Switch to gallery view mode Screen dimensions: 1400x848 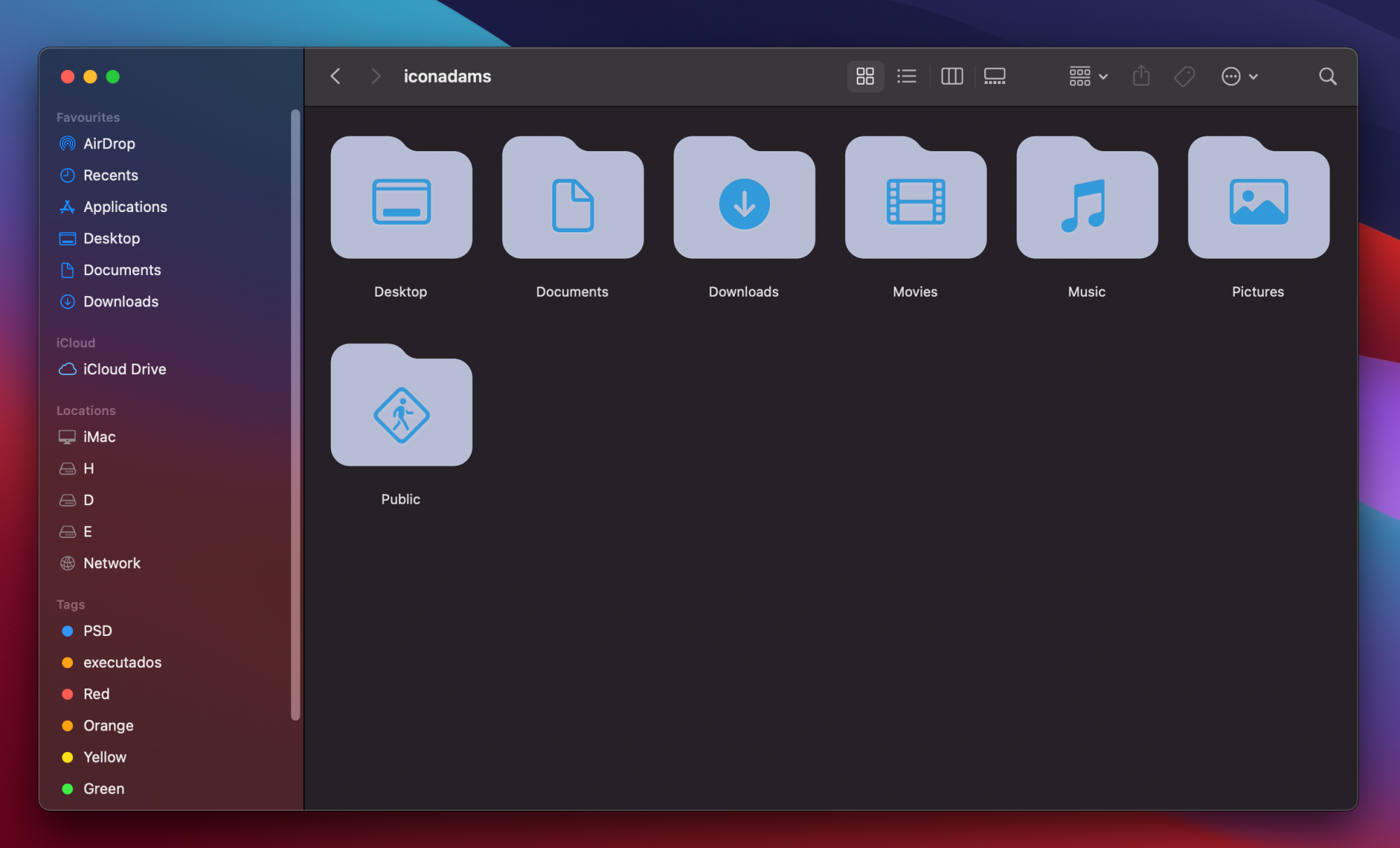(x=994, y=76)
